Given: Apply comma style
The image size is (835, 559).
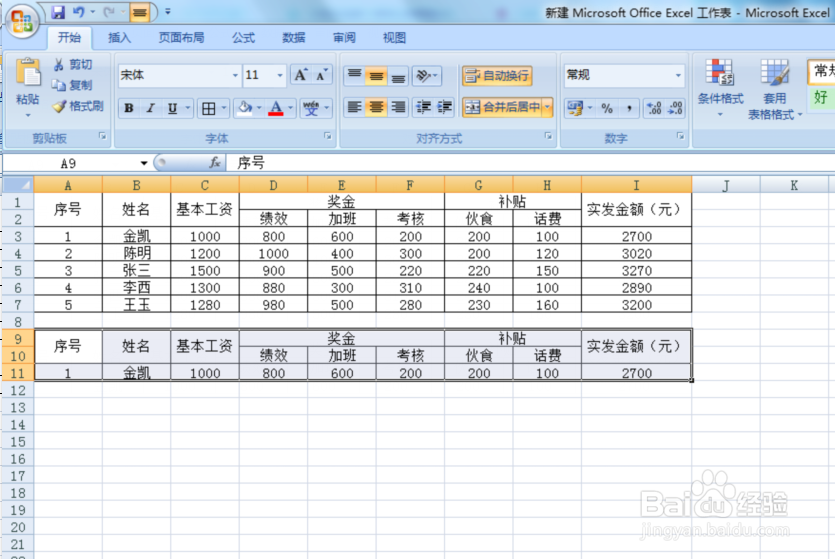Looking at the screenshot, I should coord(629,109).
